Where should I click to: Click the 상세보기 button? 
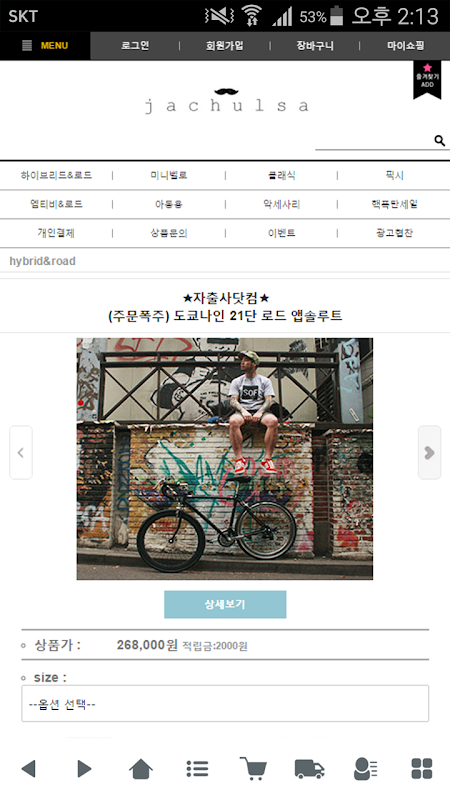(x=225, y=605)
